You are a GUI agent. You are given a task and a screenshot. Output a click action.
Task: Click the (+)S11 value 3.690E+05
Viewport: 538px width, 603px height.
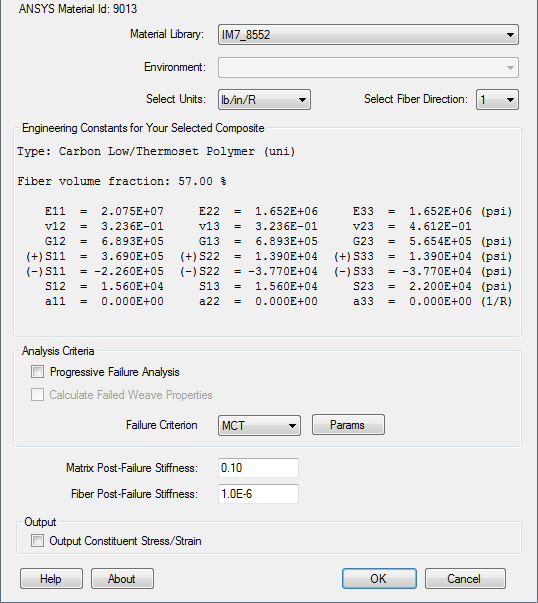[132, 257]
